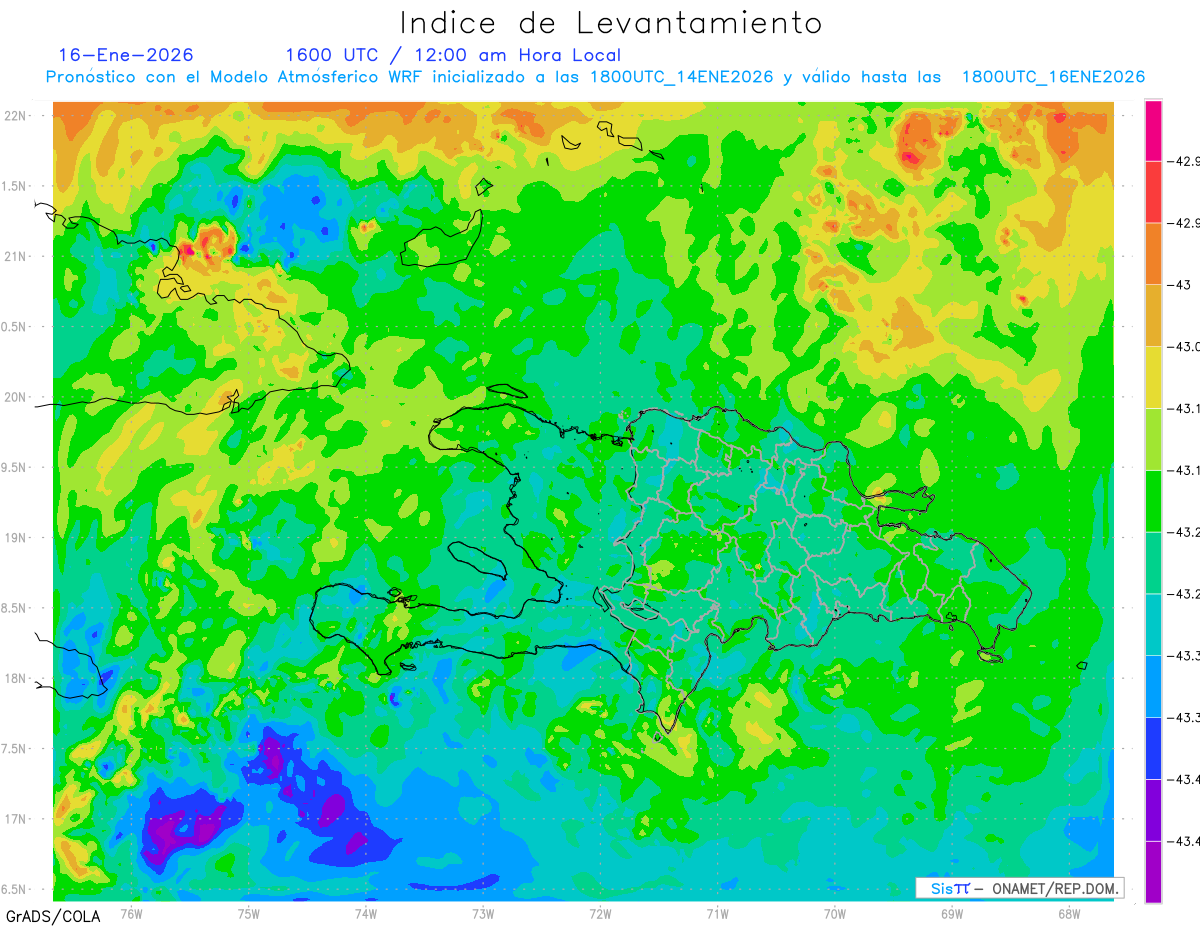Click the "68W" longitude axis label
The height and width of the screenshot is (927, 1200).
(1069, 913)
